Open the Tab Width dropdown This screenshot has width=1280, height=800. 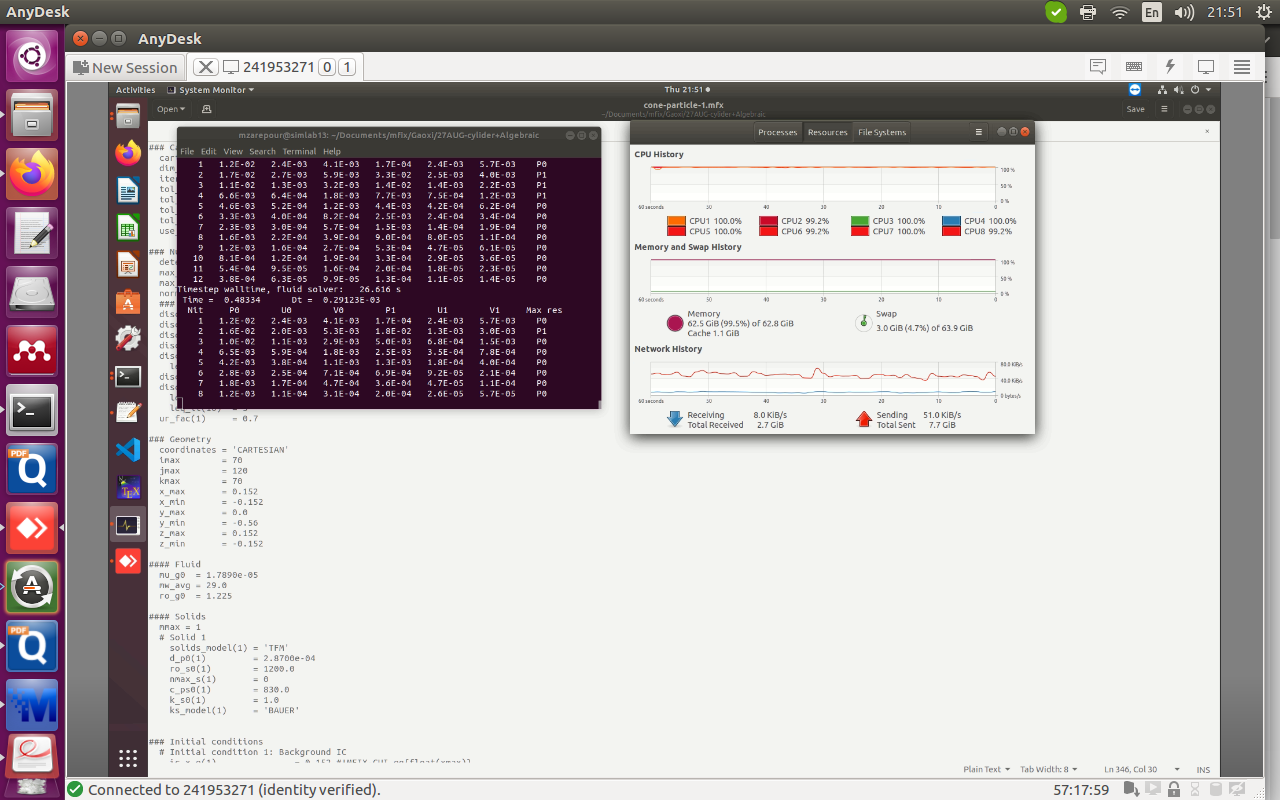click(x=1049, y=769)
